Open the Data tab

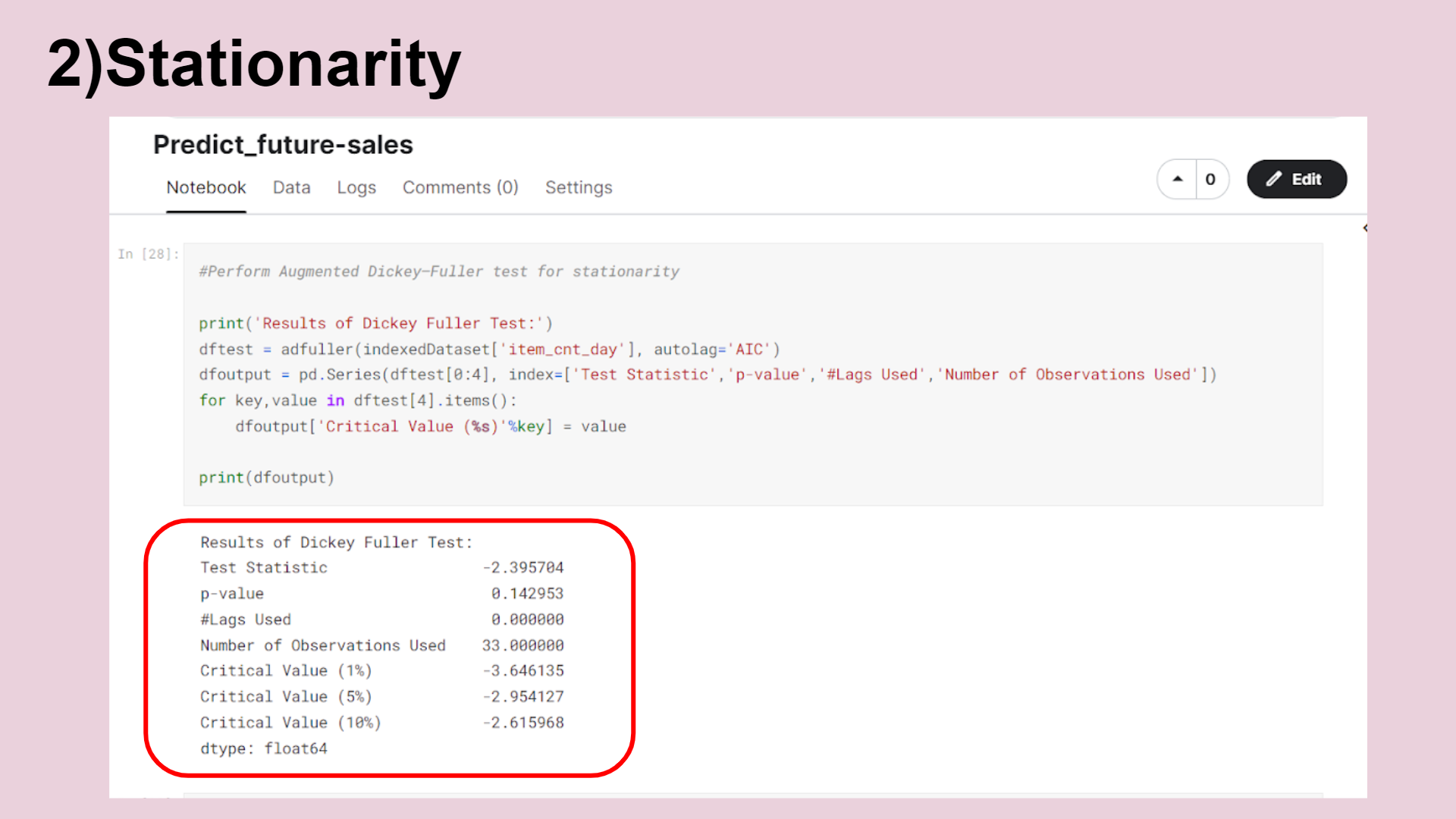pyautogui.click(x=291, y=187)
